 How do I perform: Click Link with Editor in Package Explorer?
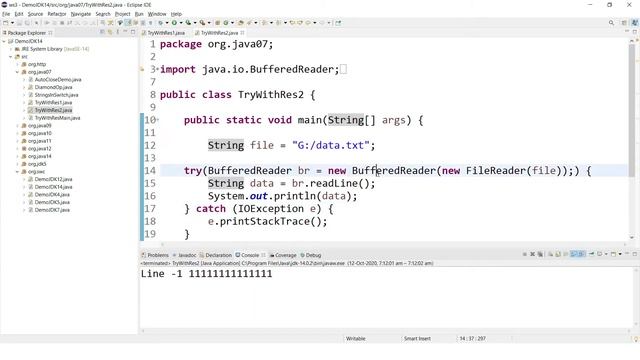(x=110, y=32)
